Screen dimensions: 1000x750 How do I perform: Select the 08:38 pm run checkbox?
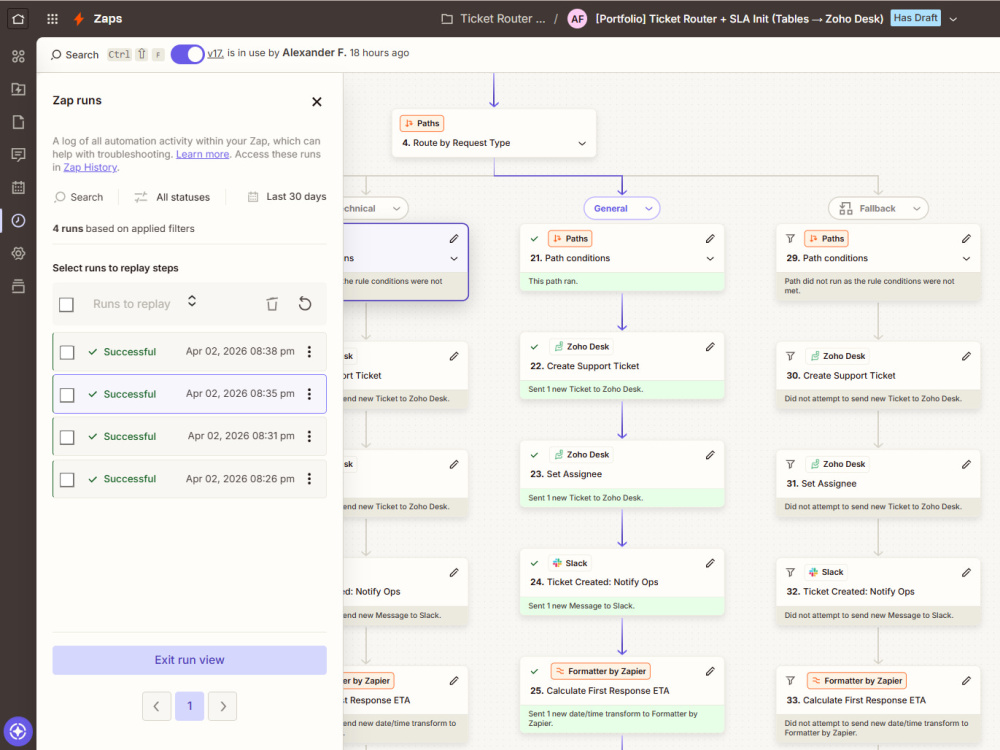pos(67,352)
